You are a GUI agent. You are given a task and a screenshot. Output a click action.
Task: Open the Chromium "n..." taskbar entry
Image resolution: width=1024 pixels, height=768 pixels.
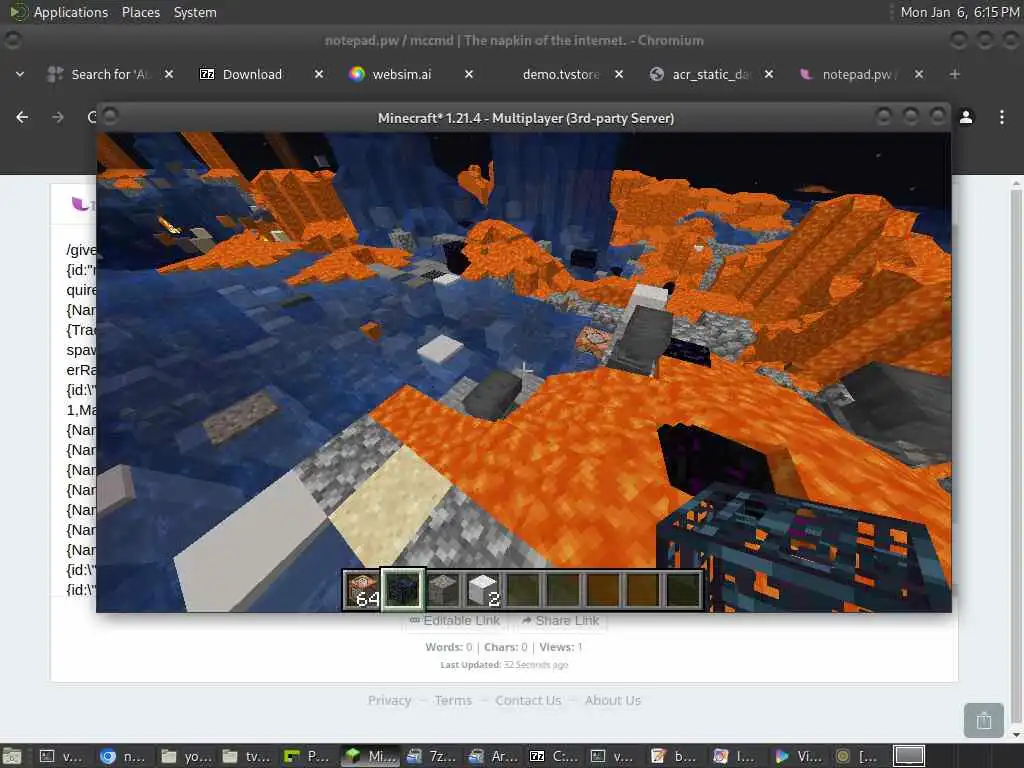pyautogui.click(x=123, y=756)
